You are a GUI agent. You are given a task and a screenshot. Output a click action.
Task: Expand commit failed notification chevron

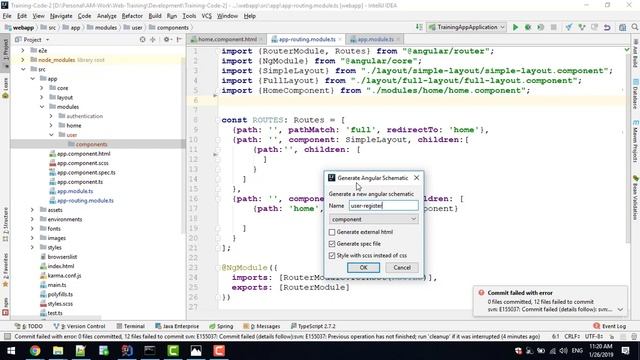[620, 310]
